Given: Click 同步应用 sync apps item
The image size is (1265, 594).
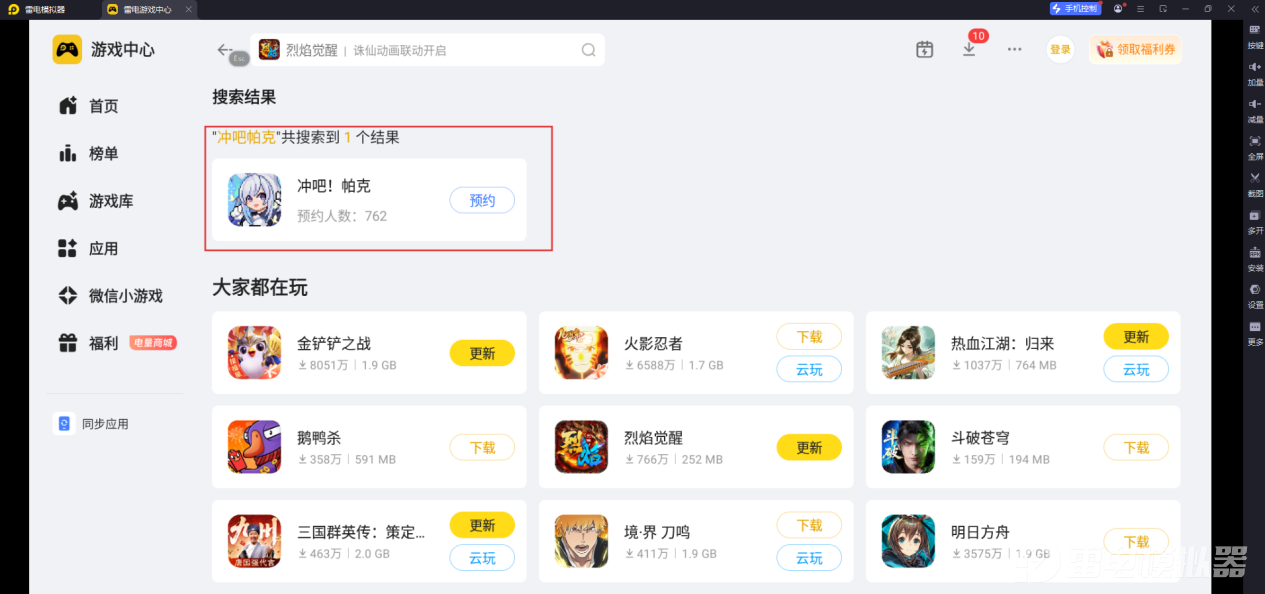Looking at the screenshot, I should 92,424.
